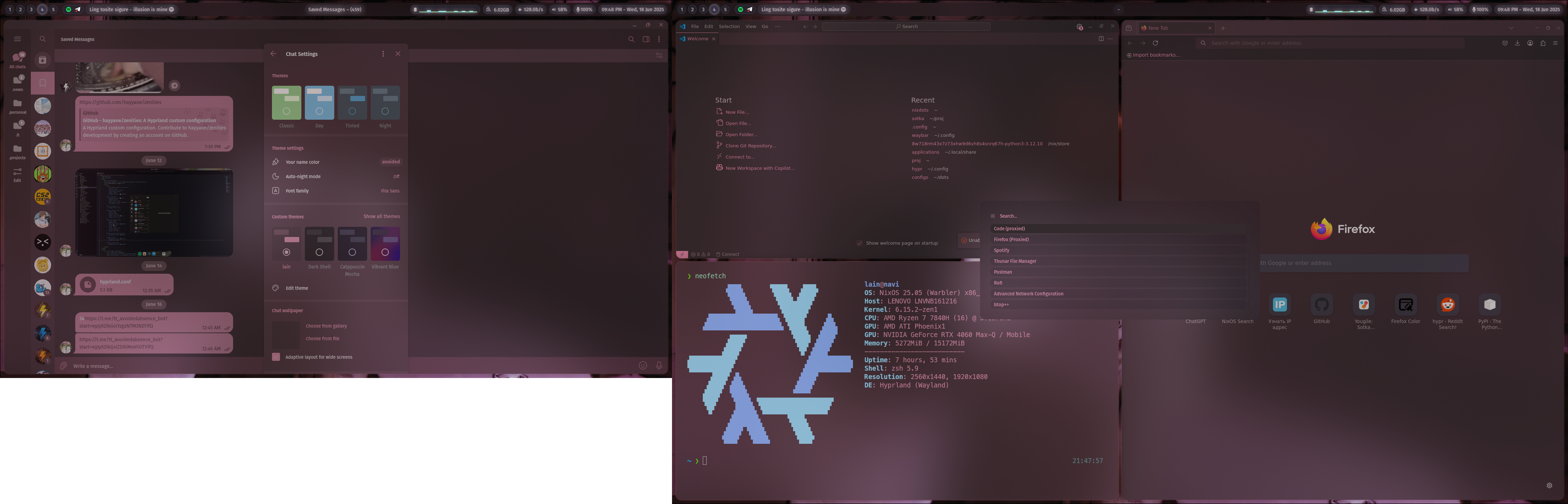This screenshot has width=1568, height=504.
Task: Change Font family from Fira Sans
Action: pos(336,190)
